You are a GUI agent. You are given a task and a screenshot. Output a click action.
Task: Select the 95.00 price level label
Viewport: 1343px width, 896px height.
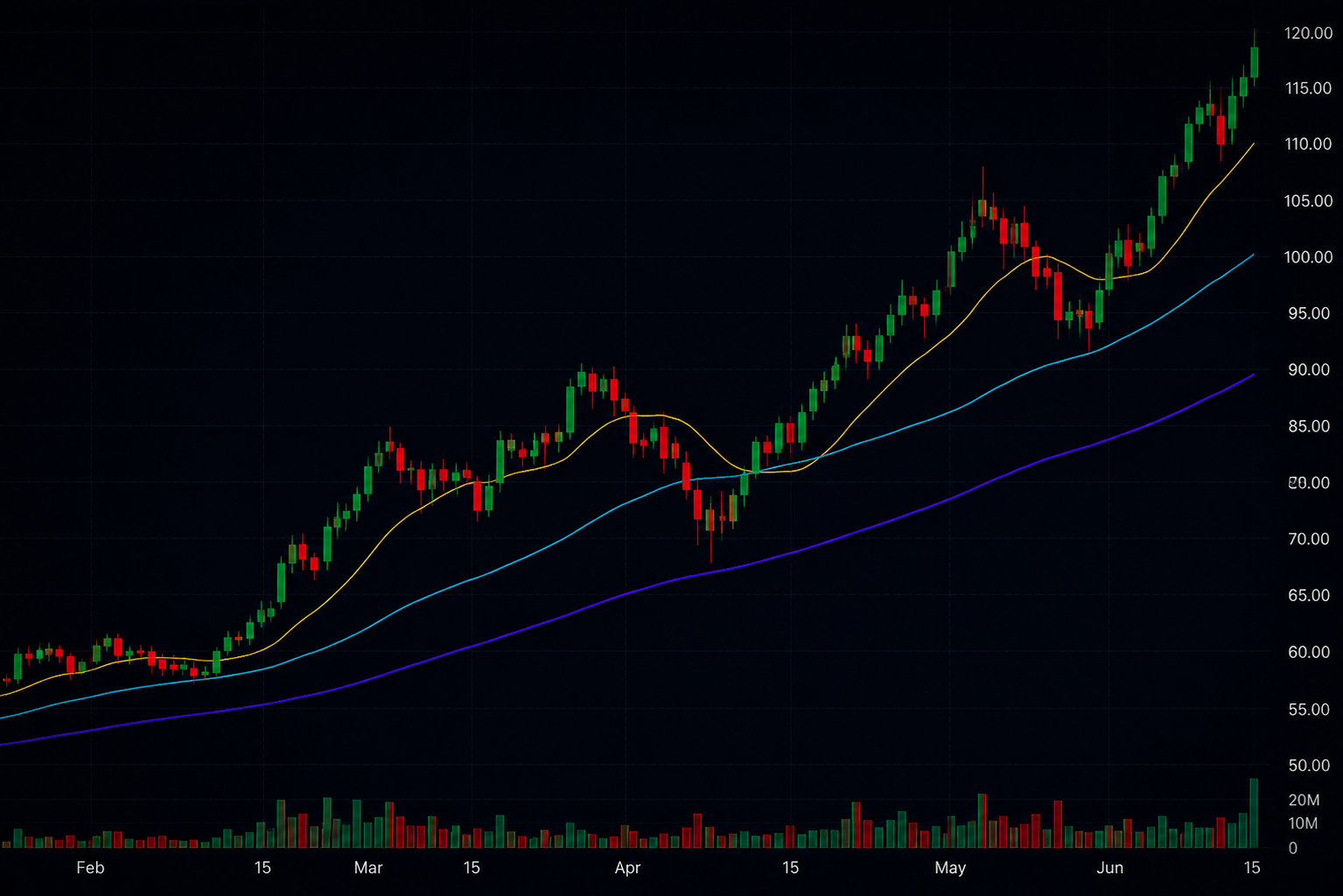click(1309, 313)
